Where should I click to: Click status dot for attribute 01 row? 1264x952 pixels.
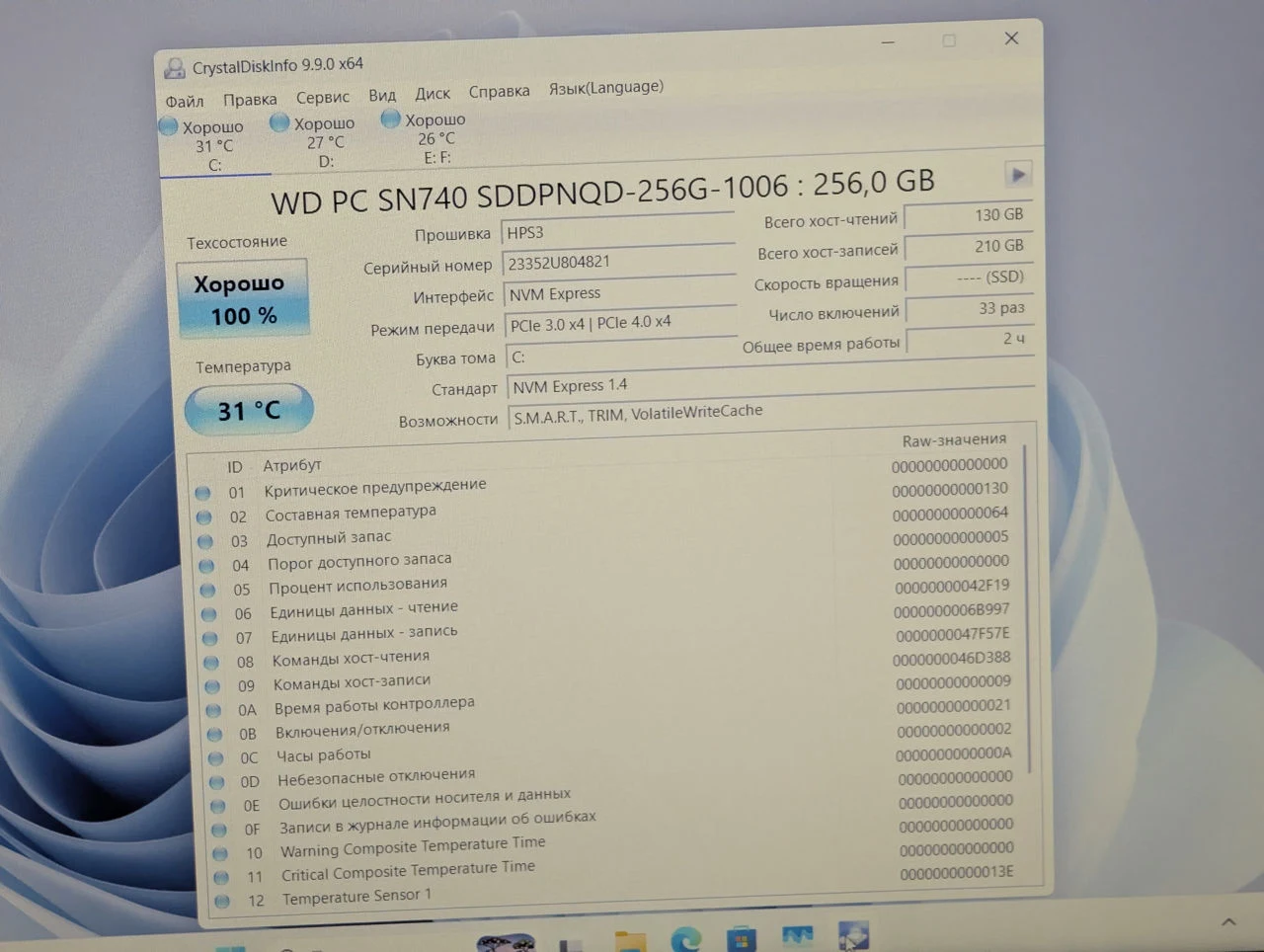click(x=202, y=492)
